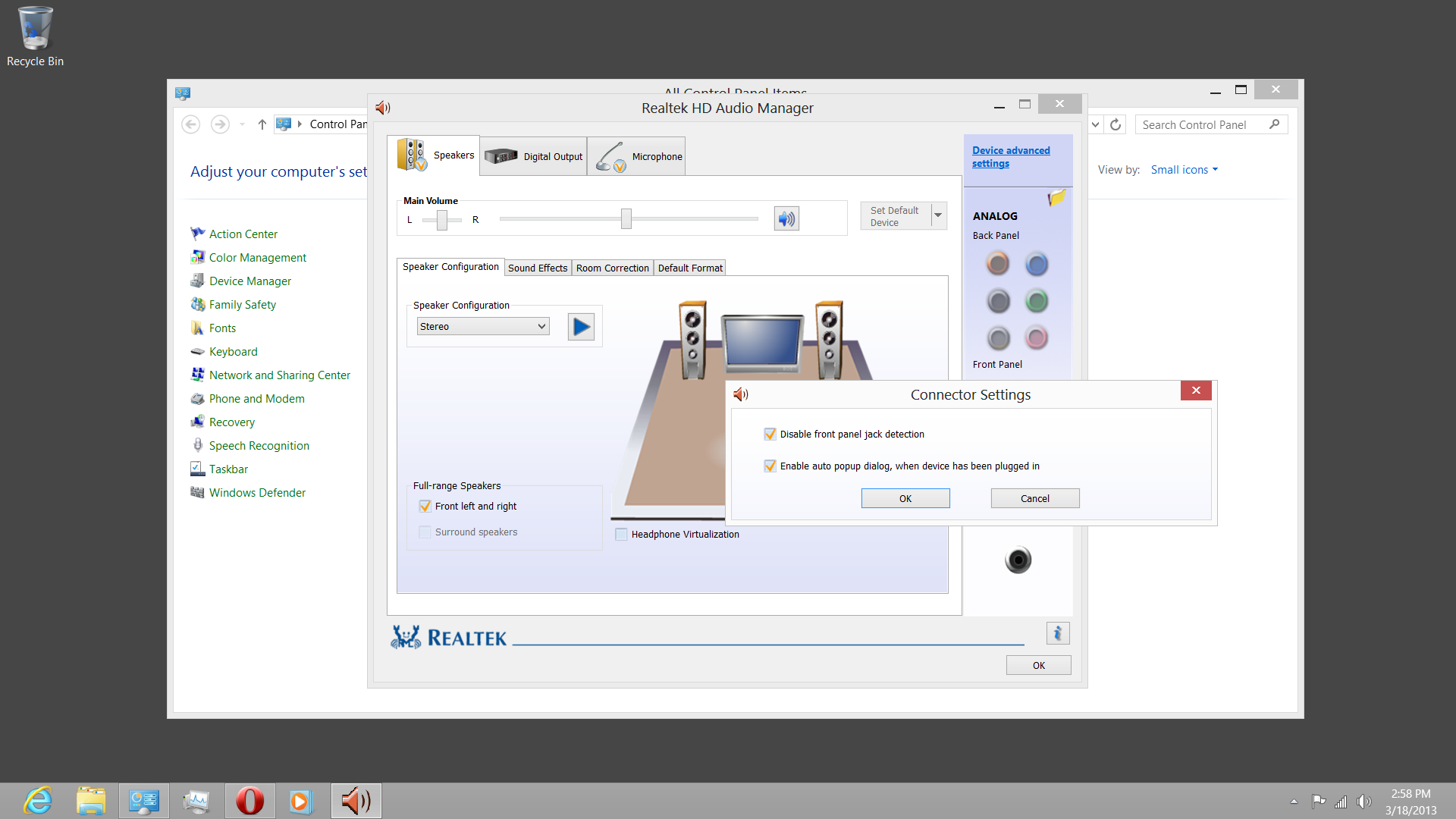Toggle Headphone Virtualization checkbox
This screenshot has height=819, width=1456.
[621, 533]
